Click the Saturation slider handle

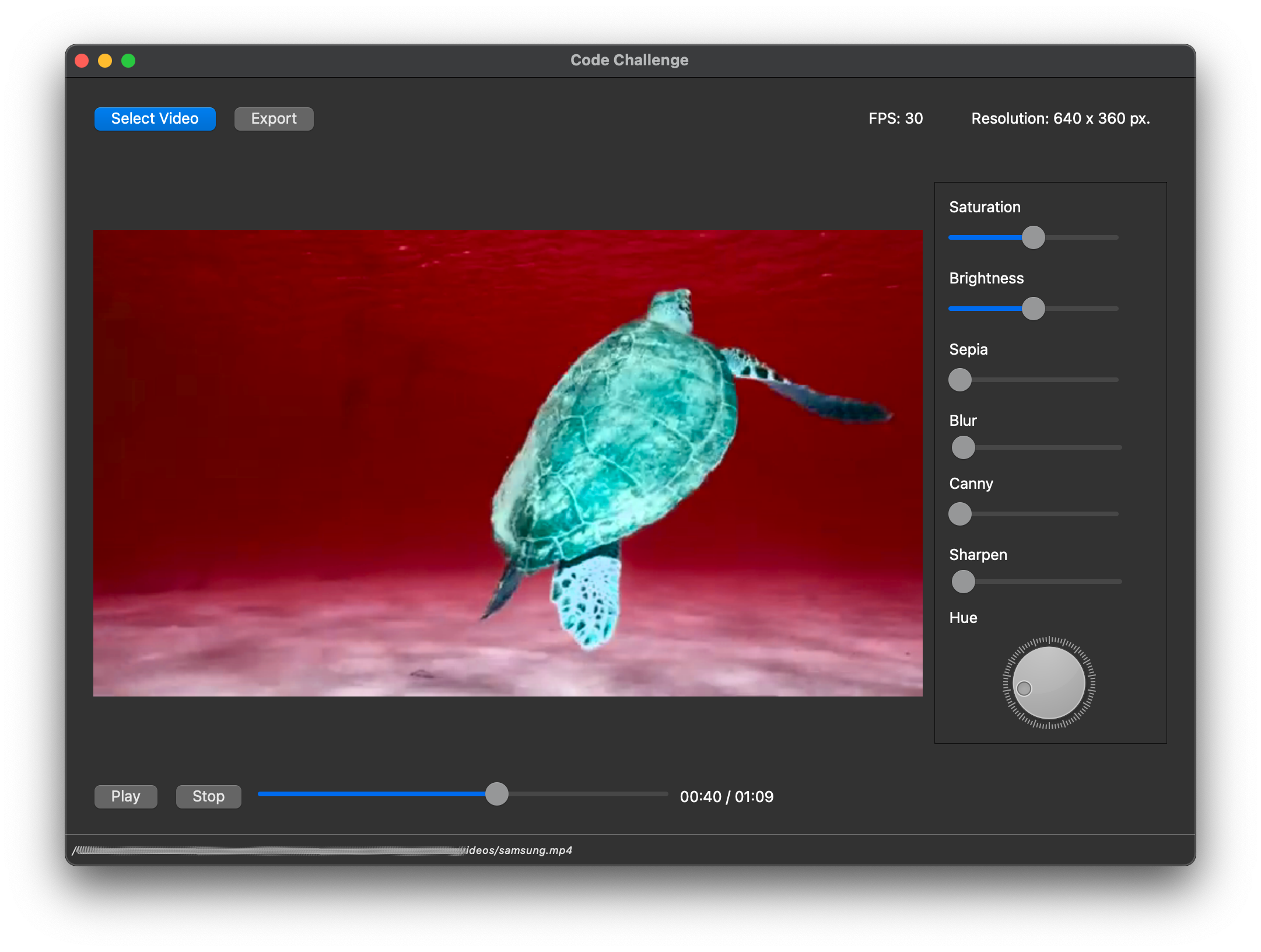coord(1033,237)
